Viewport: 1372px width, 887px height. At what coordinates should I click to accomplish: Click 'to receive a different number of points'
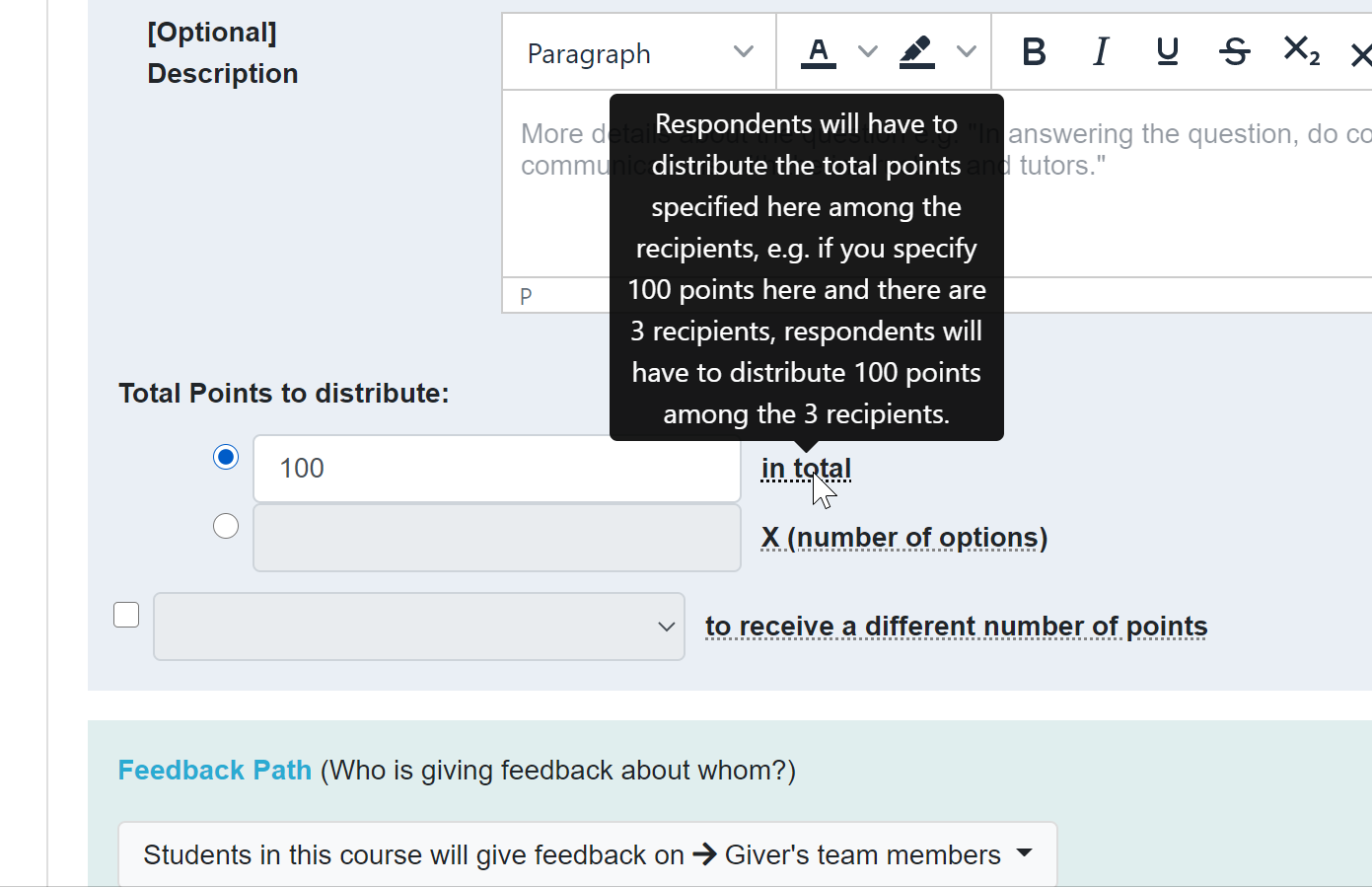(x=956, y=627)
